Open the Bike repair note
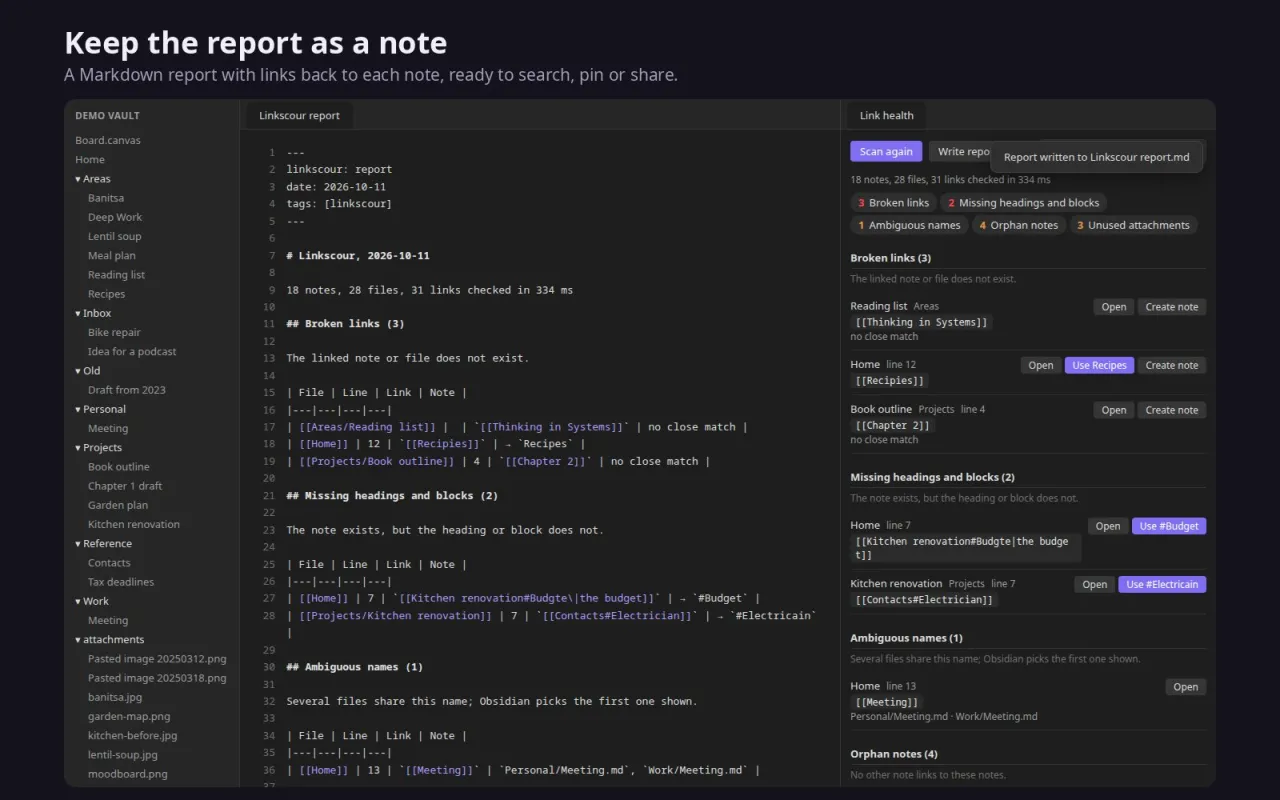This screenshot has width=1280, height=800. pyautogui.click(x=114, y=333)
